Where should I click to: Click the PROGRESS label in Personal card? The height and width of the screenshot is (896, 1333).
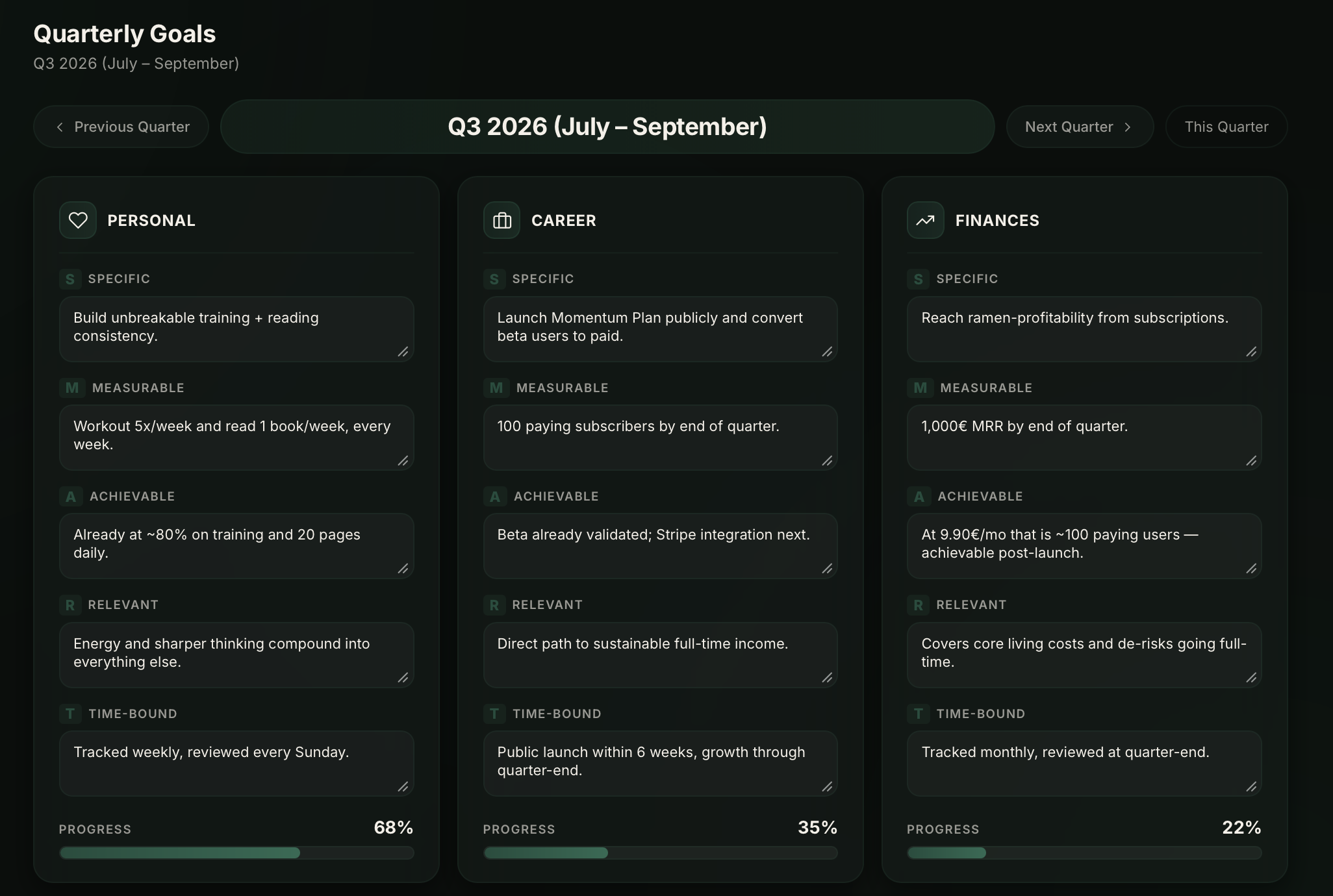[x=95, y=829]
